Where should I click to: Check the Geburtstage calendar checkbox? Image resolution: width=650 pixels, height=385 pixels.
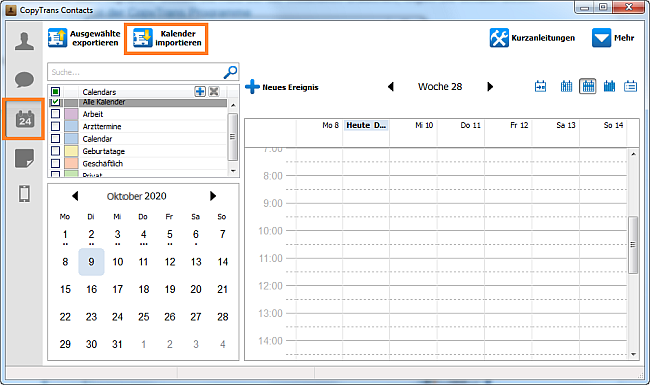click(x=56, y=151)
